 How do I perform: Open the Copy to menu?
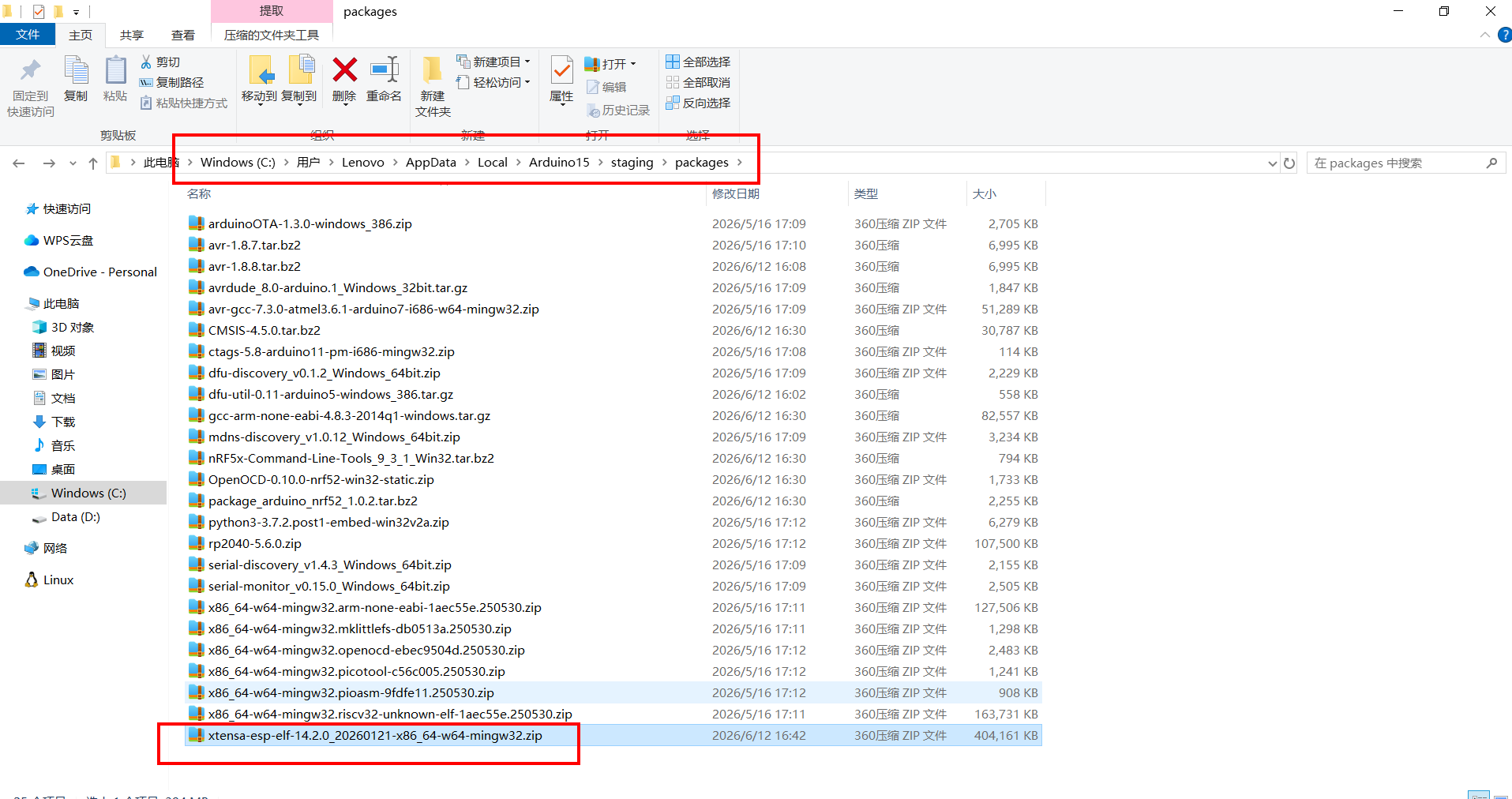pyautogui.click(x=299, y=80)
